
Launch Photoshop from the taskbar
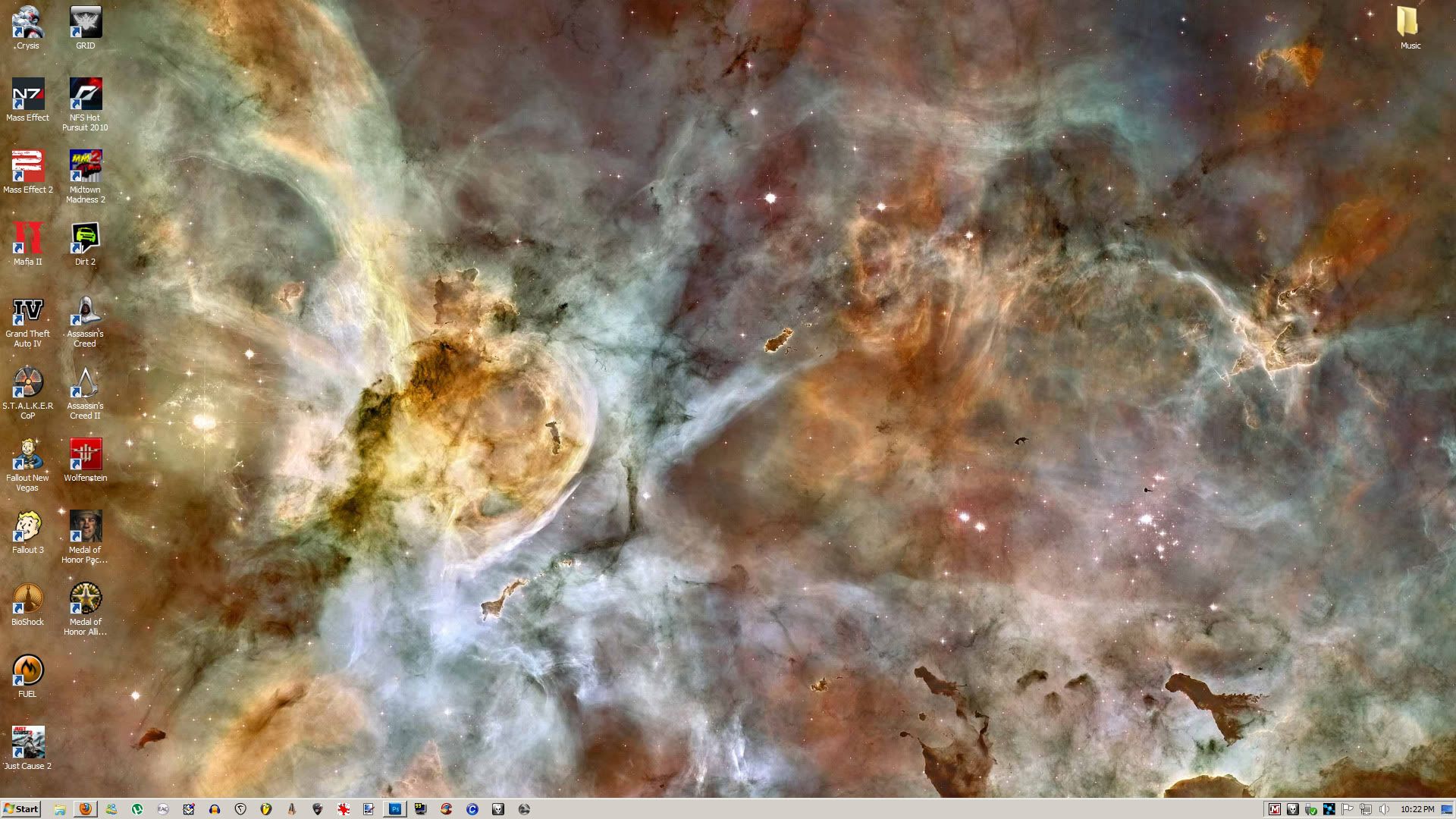click(394, 809)
